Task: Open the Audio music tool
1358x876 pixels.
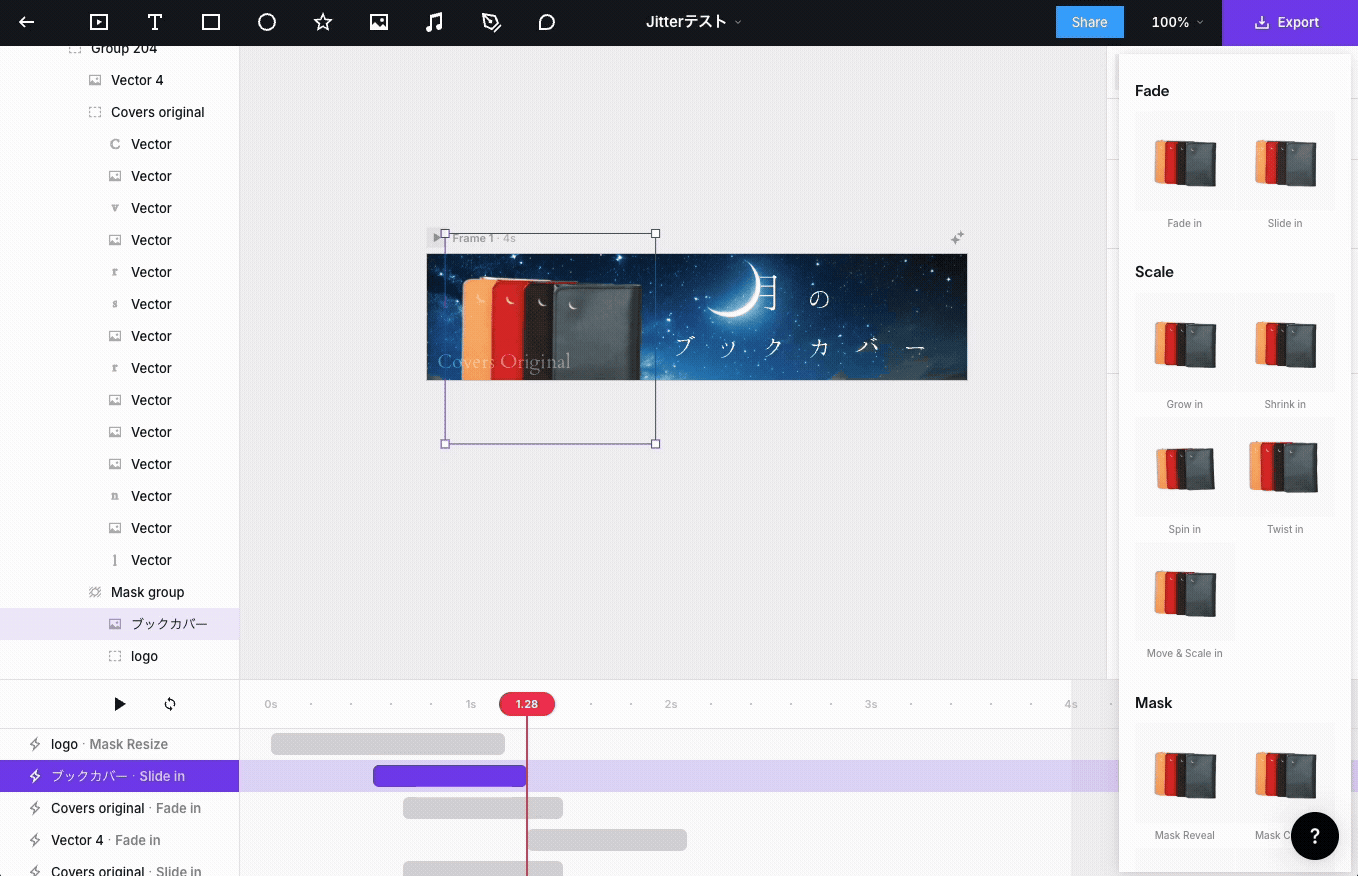Action: tap(435, 22)
